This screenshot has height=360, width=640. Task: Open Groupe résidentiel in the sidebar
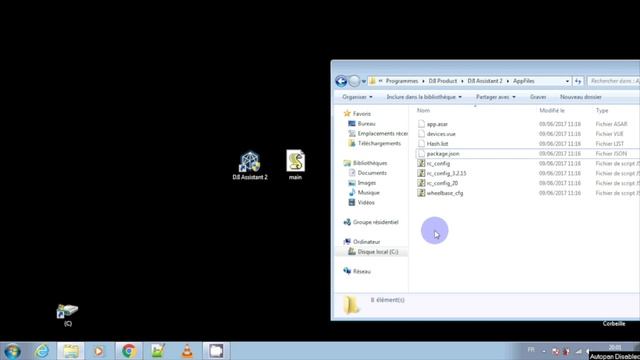376,222
